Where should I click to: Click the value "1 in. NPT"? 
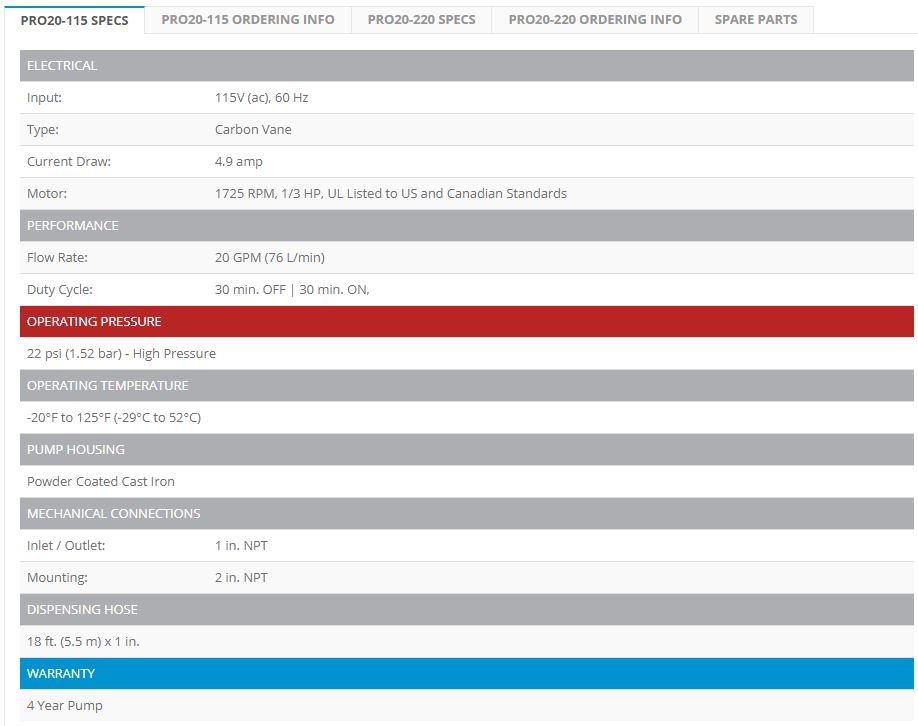tap(241, 546)
